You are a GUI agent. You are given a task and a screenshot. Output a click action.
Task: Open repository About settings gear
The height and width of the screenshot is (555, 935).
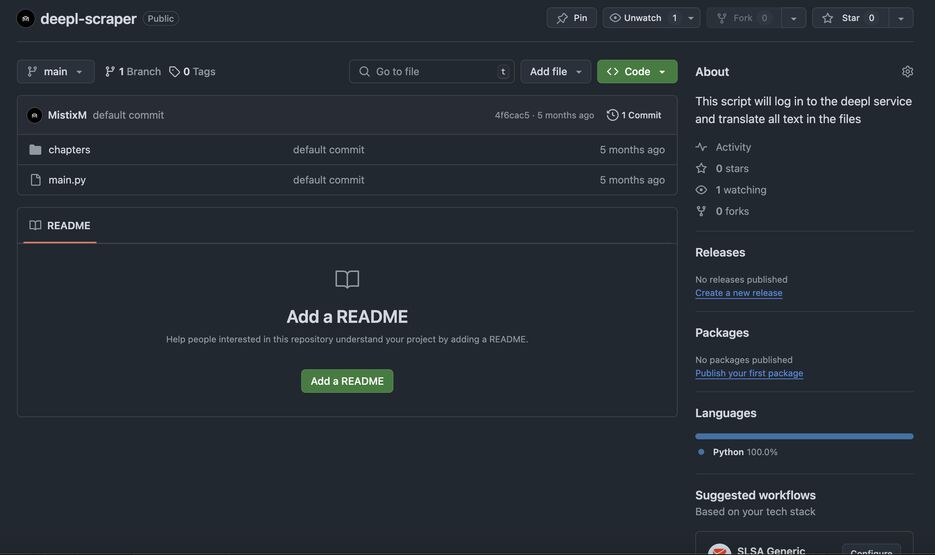coord(907,72)
